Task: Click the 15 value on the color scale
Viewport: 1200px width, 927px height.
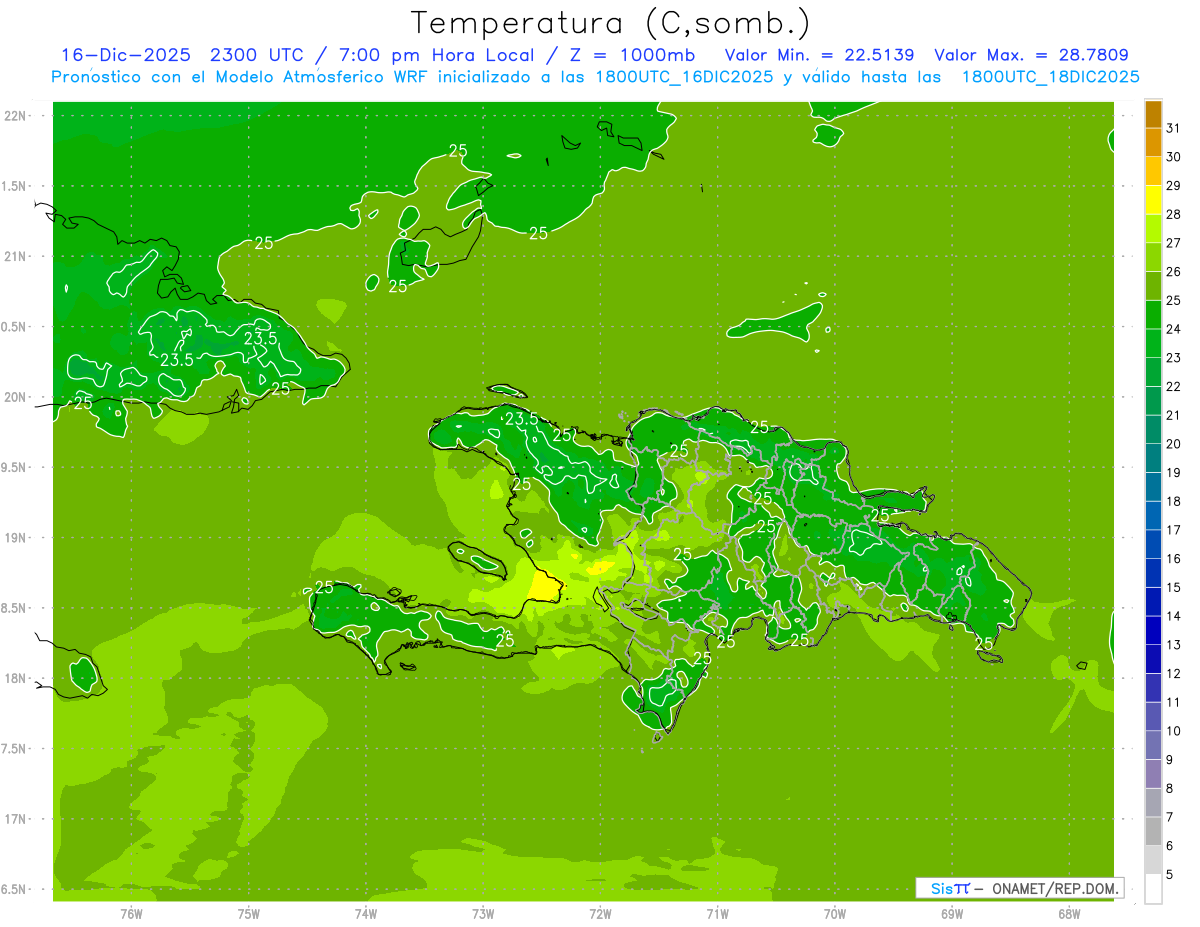Action: [x=1174, y=587]
